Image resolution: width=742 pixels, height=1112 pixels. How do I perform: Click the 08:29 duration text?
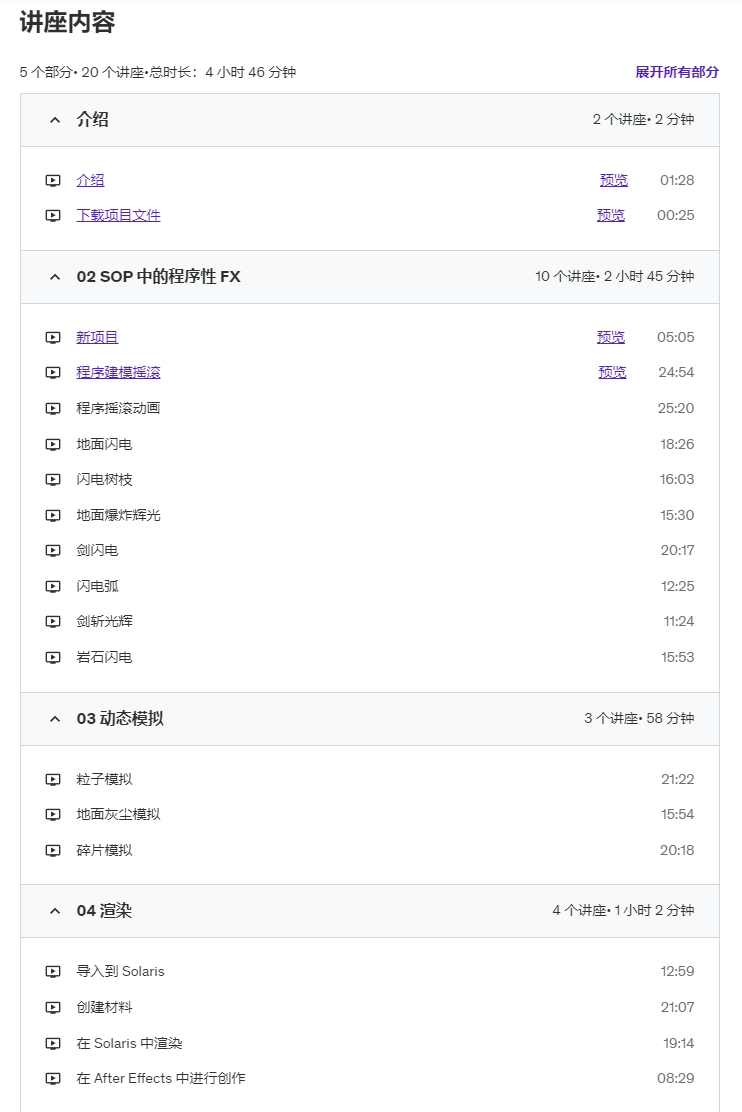point(675,1079)
